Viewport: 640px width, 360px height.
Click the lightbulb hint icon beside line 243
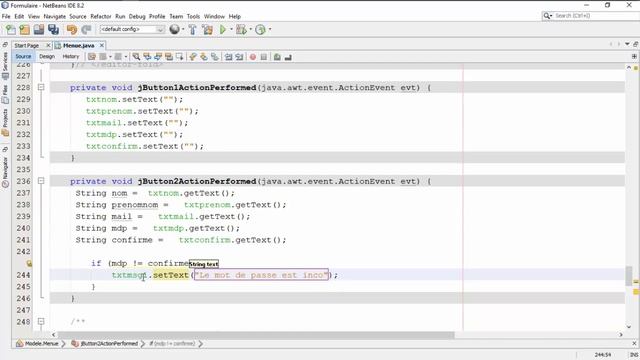pos(29,264)
